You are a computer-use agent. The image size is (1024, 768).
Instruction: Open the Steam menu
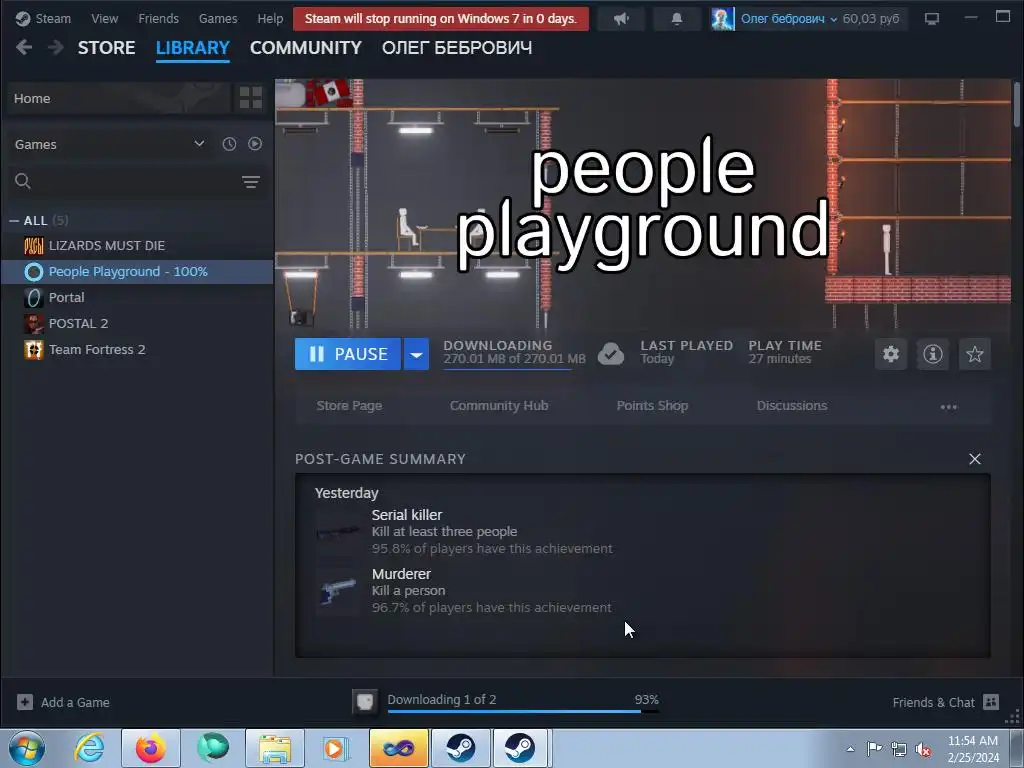tap(44, 19)
